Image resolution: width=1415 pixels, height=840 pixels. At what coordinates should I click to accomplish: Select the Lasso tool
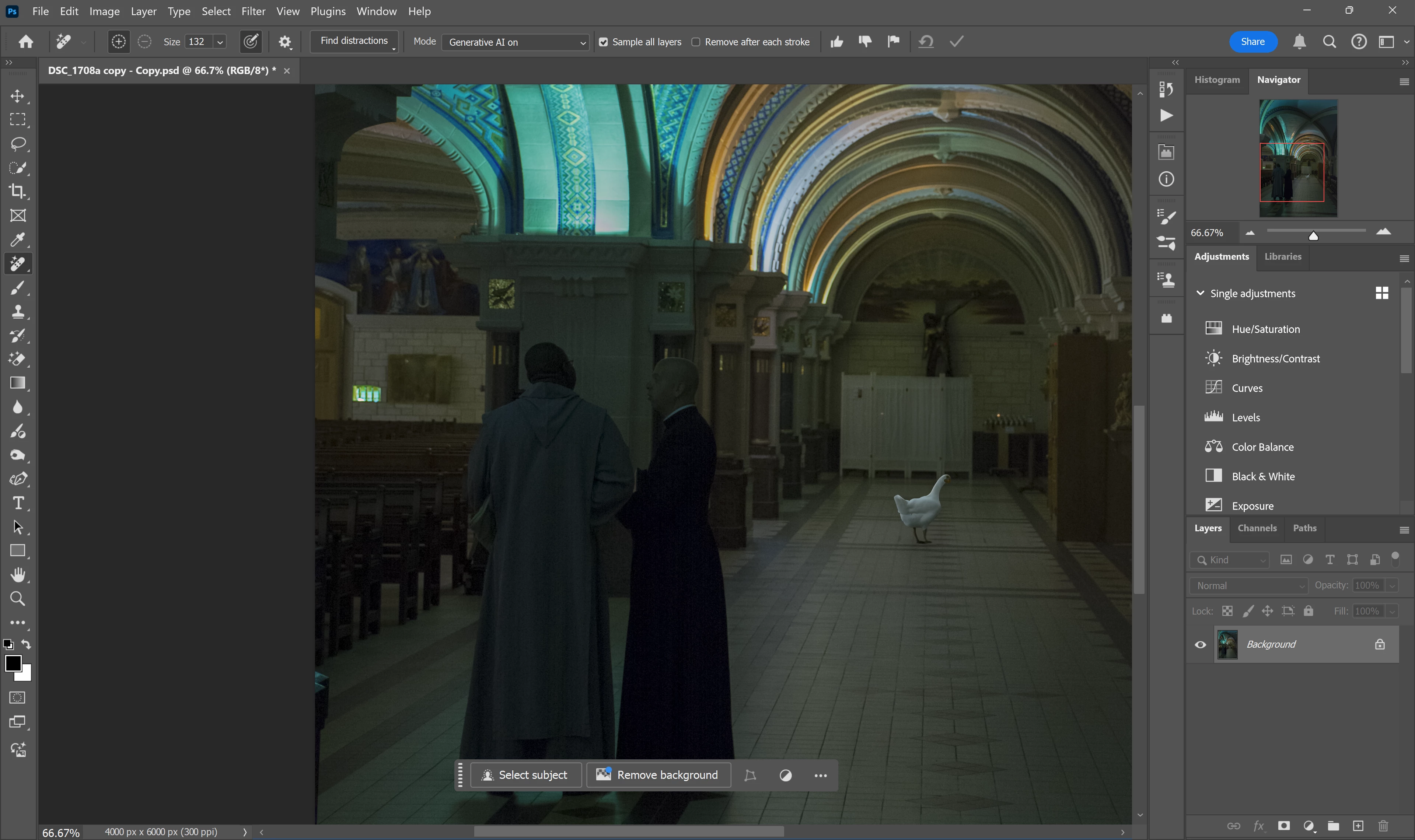click(x=18, y=144)
